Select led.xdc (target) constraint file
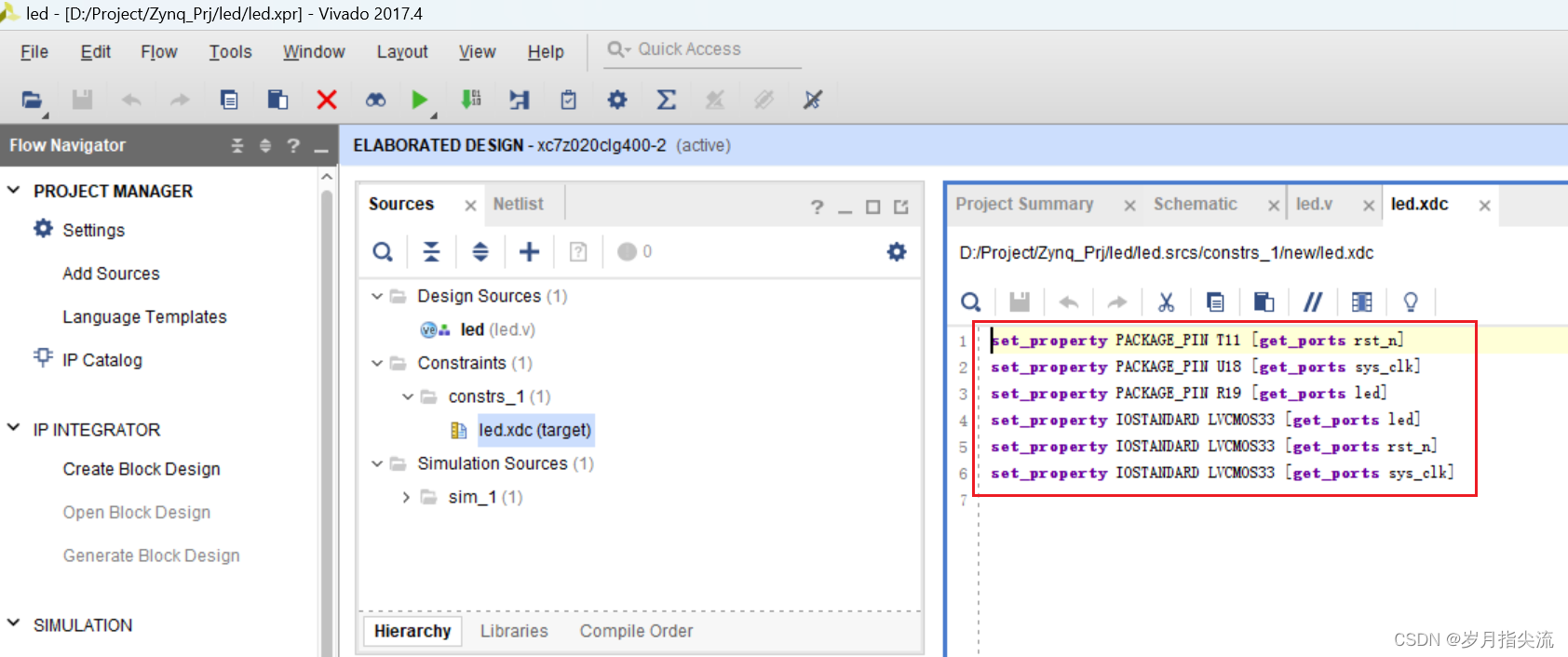Screen dimensions: 1568x657 point(535,430)
